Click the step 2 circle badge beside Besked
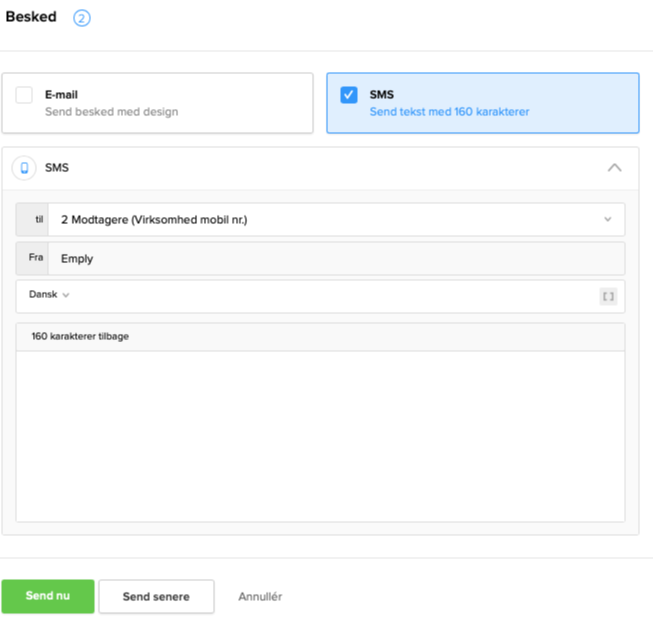 pos(82,18)
